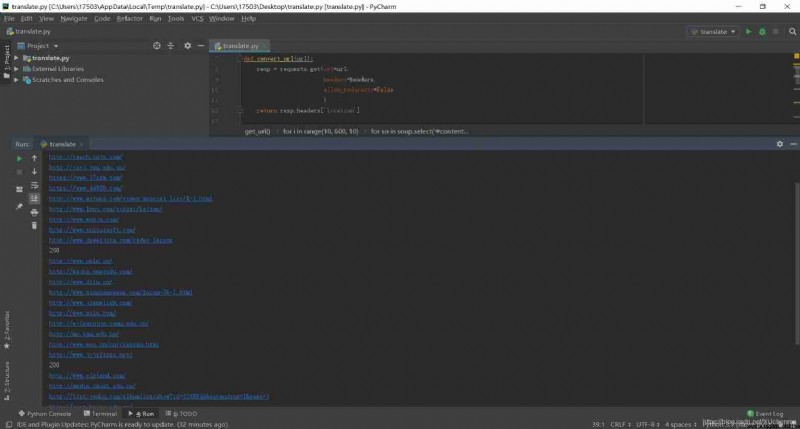The image size is (800, 429).
Task: Open the 4 spaces indent selector
Action: (681, 424)
